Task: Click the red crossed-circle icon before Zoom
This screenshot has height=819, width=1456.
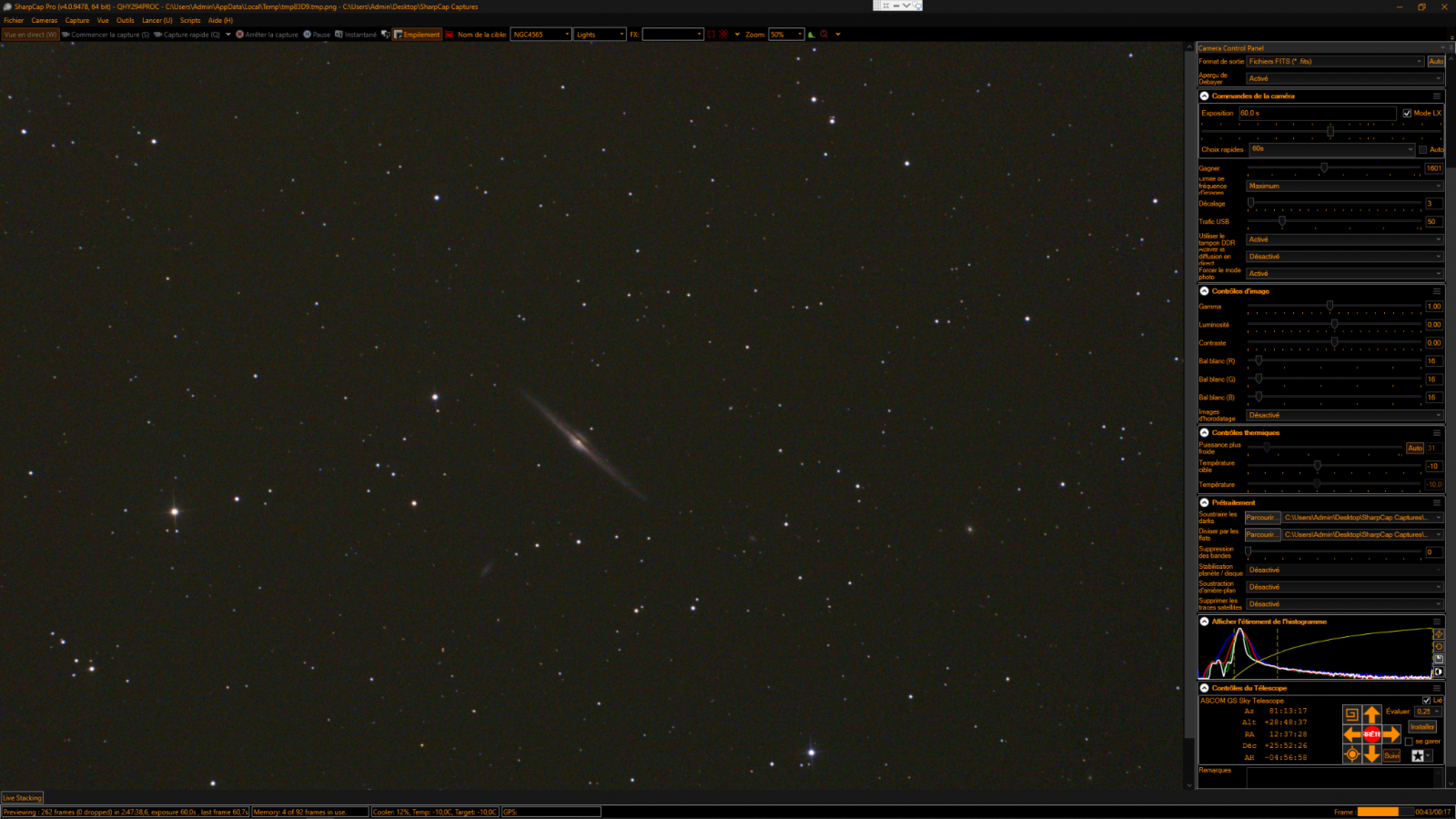Action: coord(724,35)
